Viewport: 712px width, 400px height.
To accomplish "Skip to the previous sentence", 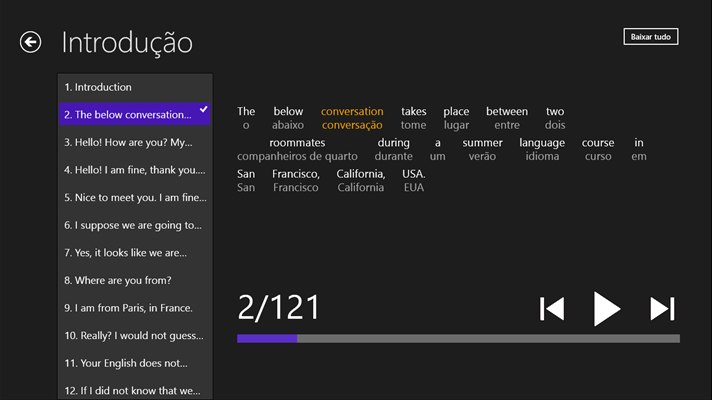I will [x=551, y=309].
